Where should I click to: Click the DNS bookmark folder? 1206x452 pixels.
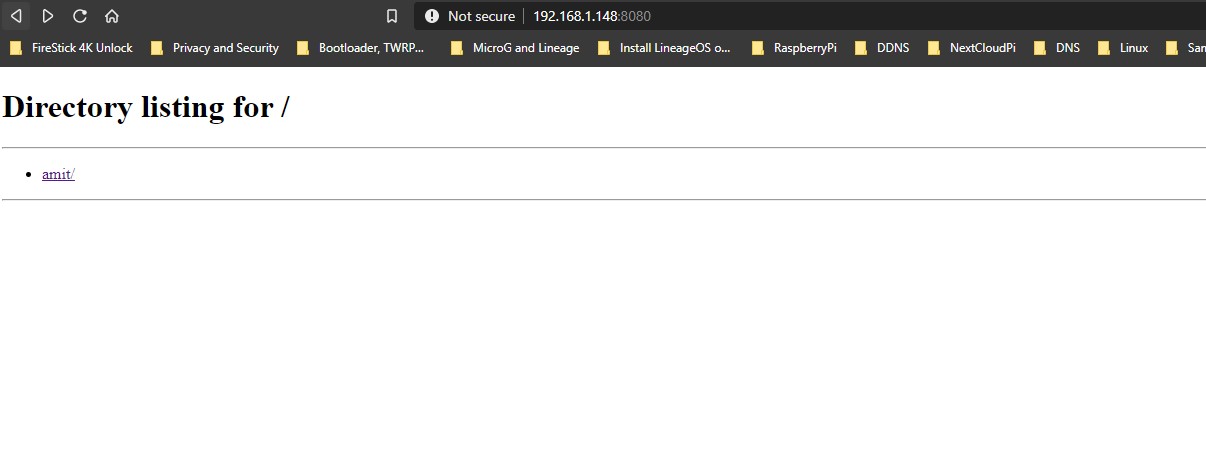(x=1058, y=48)
